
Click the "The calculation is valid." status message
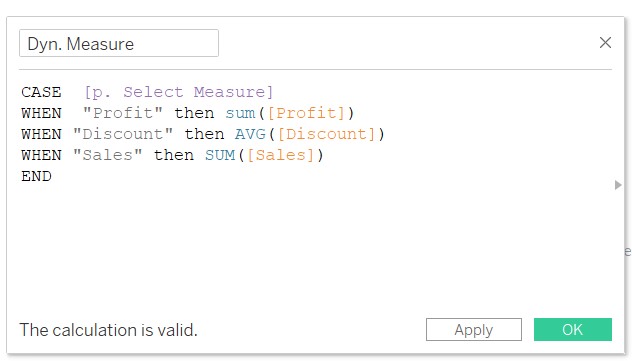click(x=108, y=330)
